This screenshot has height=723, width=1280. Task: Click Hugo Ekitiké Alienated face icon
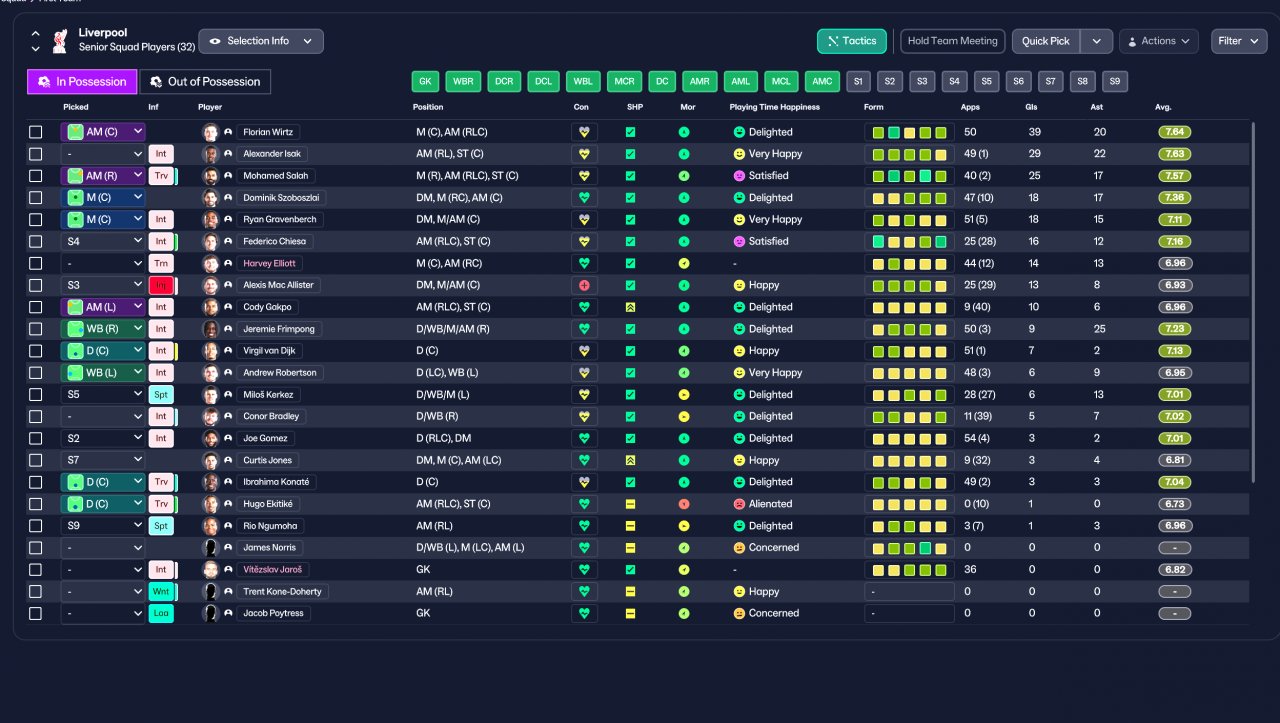(x=740, y=504)
